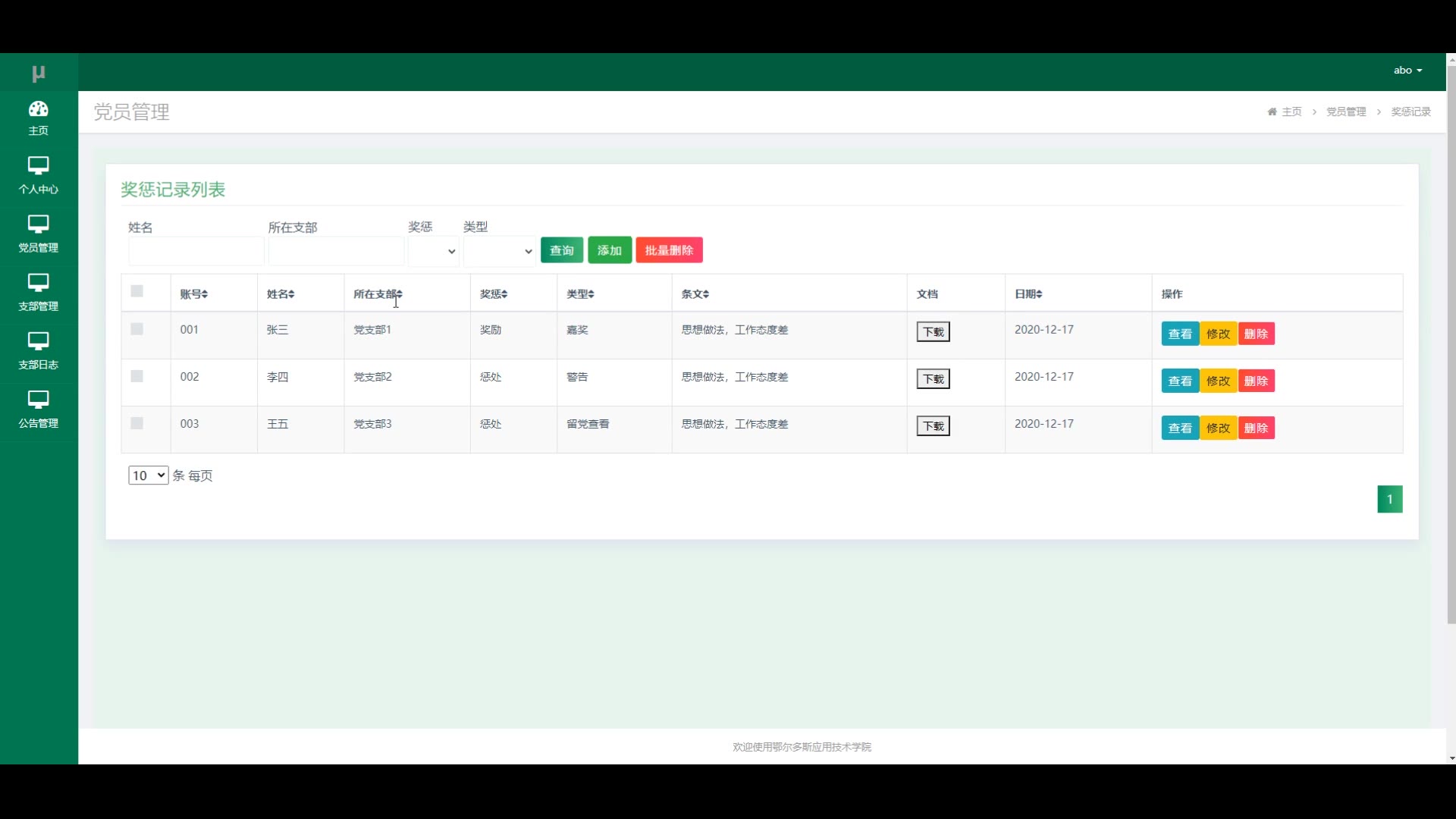Sort the table by 账号 arrows
This screenshot has width=1456, height=819.
point(205,294)
